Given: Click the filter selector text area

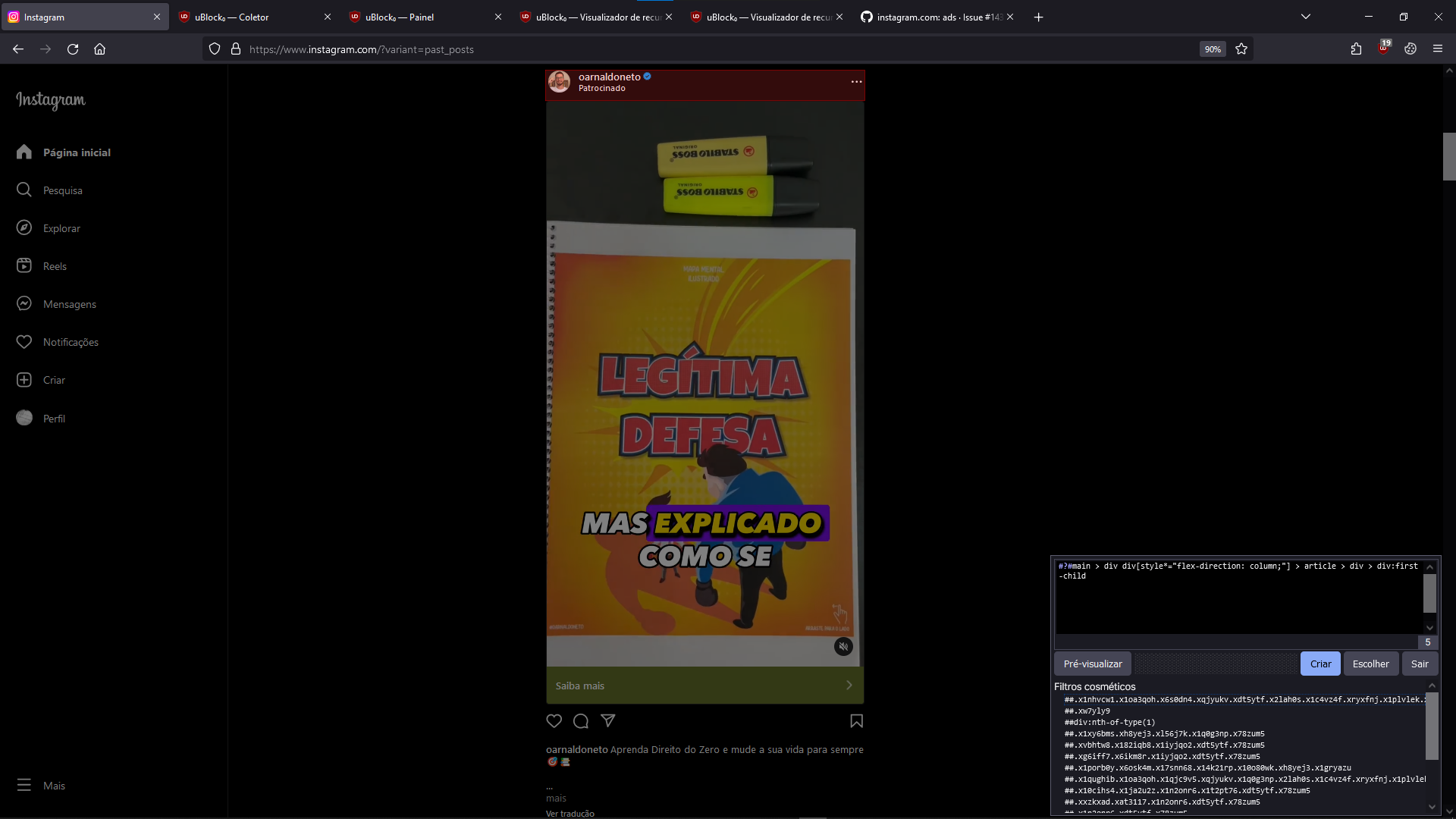Looking at the screenshot, I should pos(1238,599).
